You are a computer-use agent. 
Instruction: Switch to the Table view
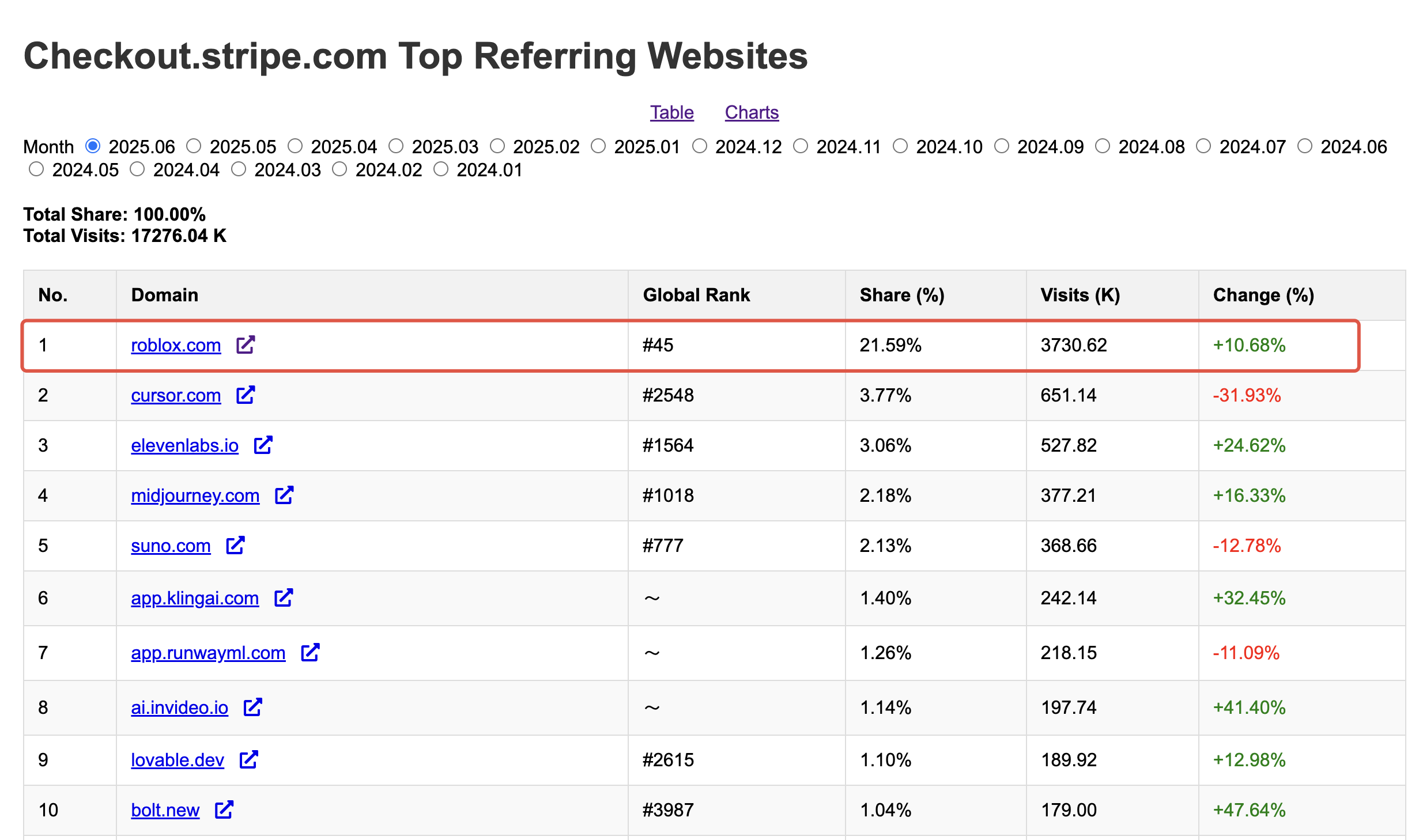coord(671,112)
